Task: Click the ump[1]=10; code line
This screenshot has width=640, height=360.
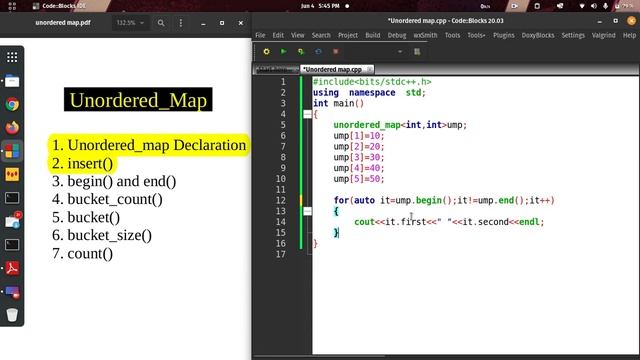Action: coord(359,136)
